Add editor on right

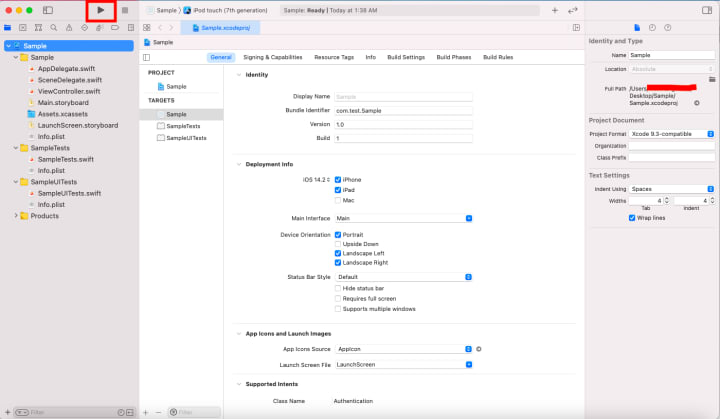tap(576, 28)
